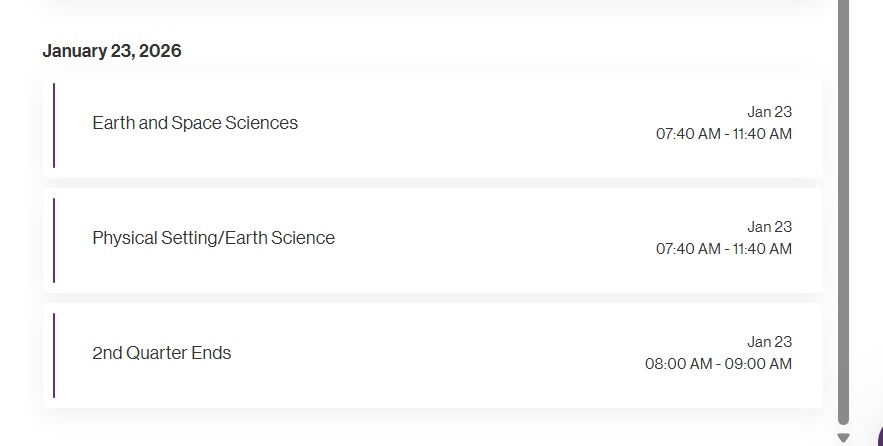Click the 07:40 AM time for Physical Setting/Earth Science
The image size is (883, 446).
point(687,249)
